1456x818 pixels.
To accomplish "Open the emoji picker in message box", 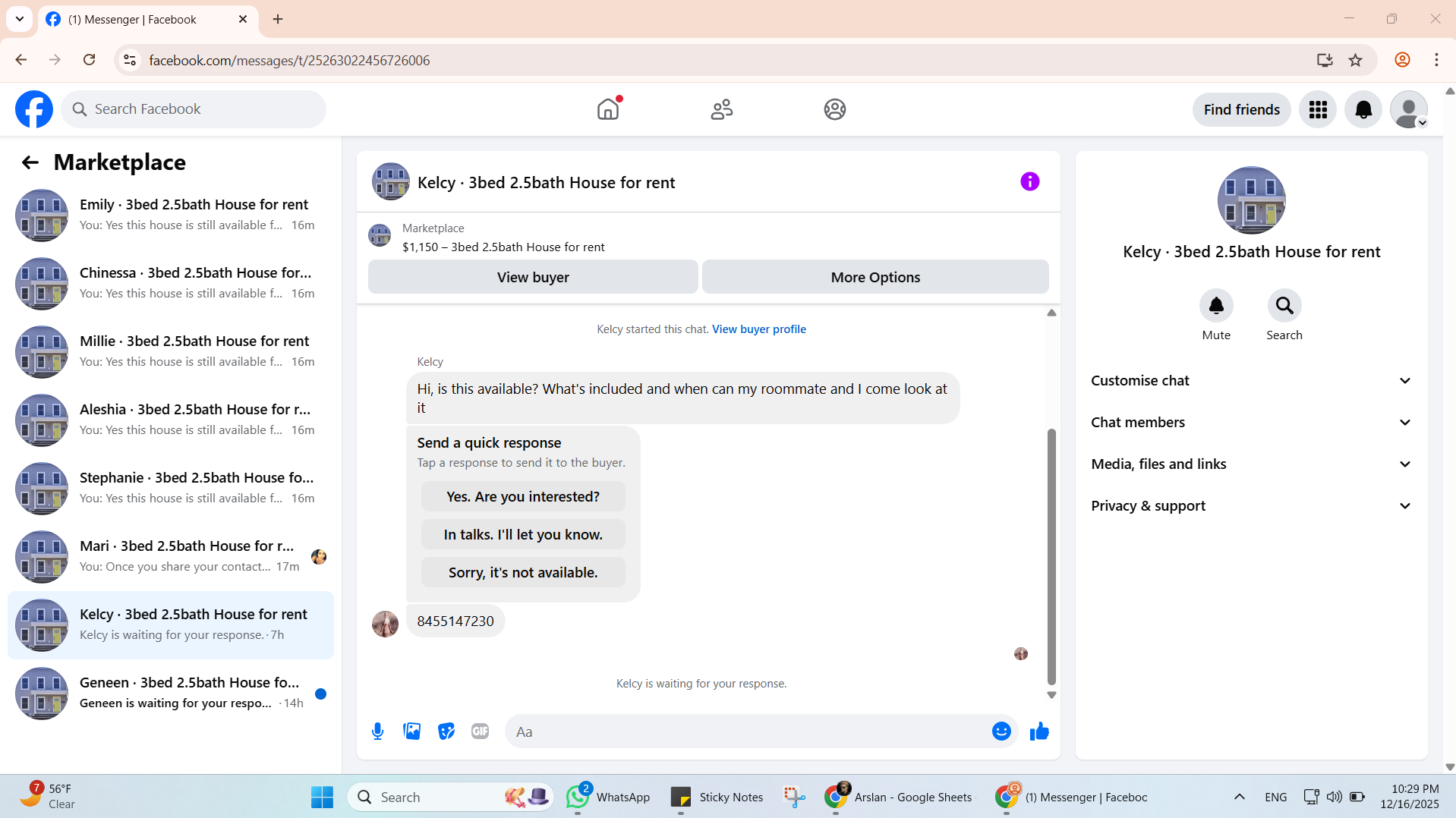I will pyautogui.click(x=1001, y=731).
